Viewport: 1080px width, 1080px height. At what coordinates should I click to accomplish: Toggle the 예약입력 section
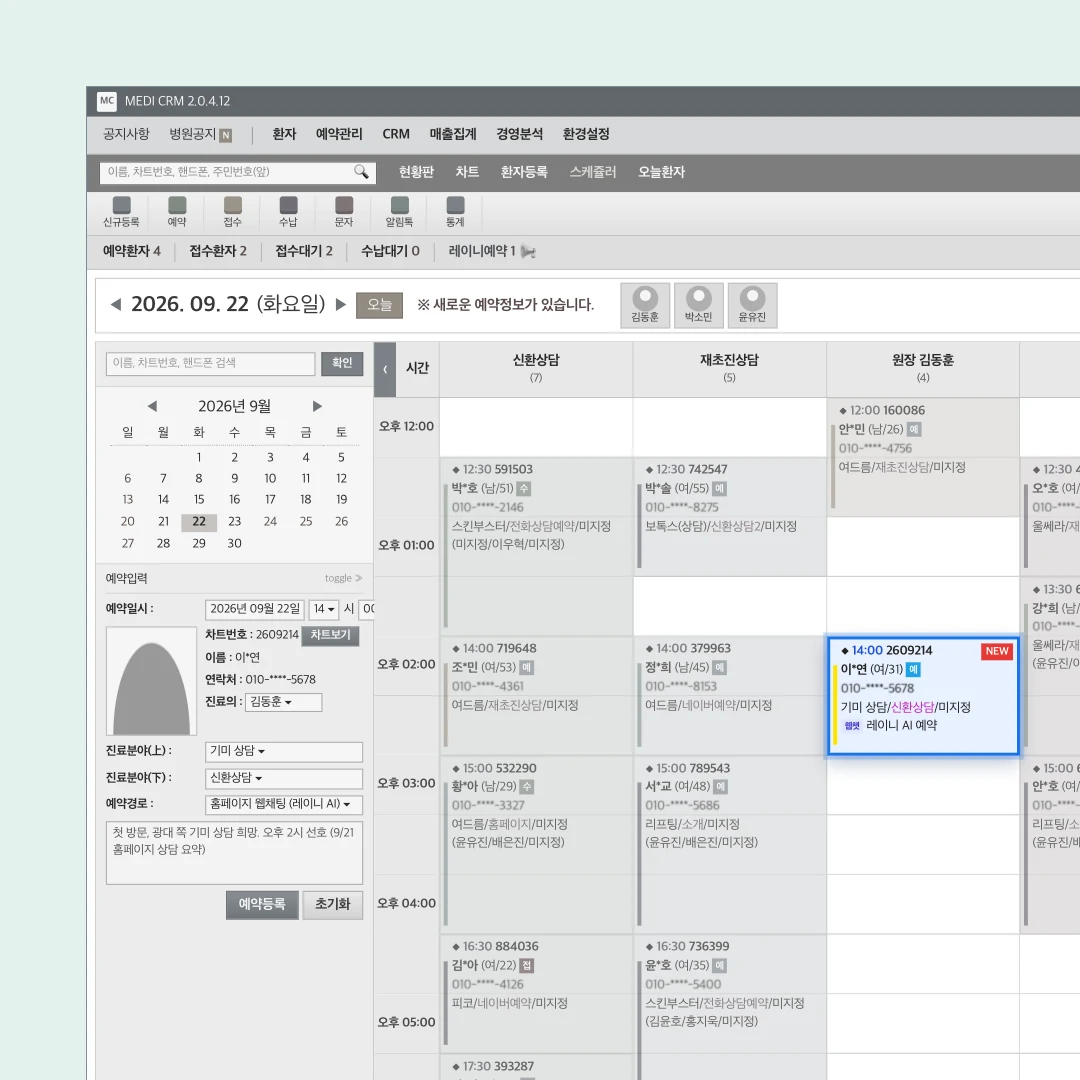coord(343,579)
